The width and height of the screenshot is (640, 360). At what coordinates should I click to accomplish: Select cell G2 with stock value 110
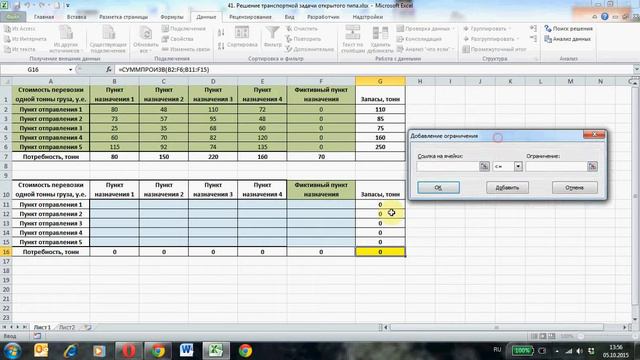380,109
